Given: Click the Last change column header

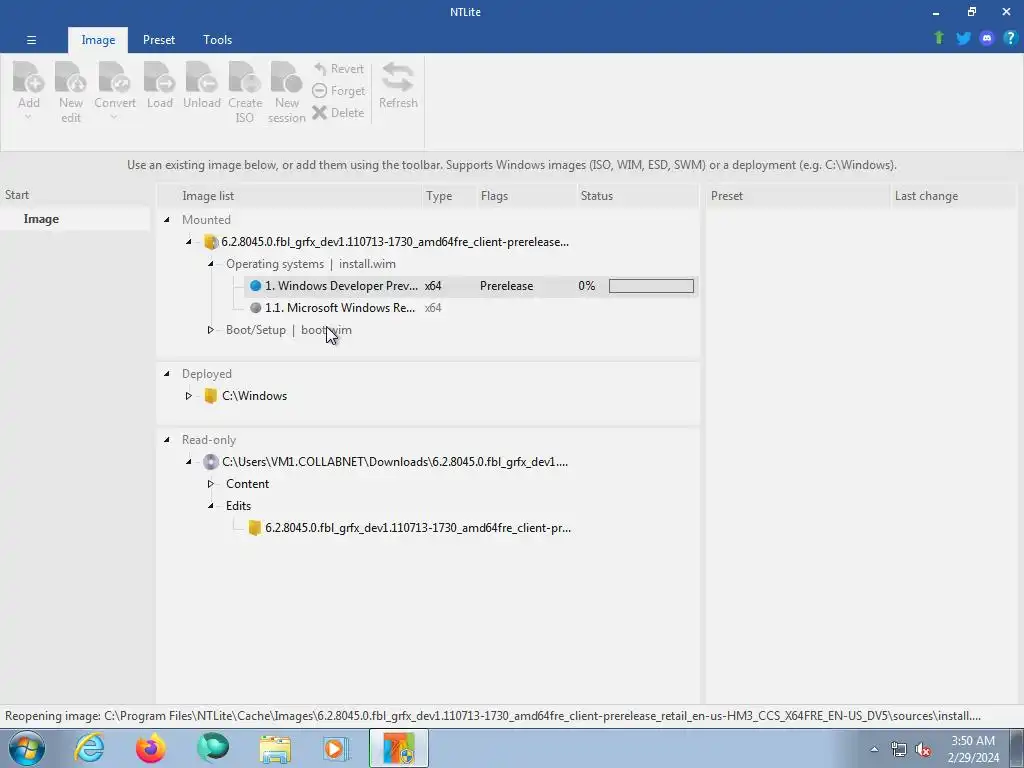Looking at the screenshot, I should click(x=953, y=196).
